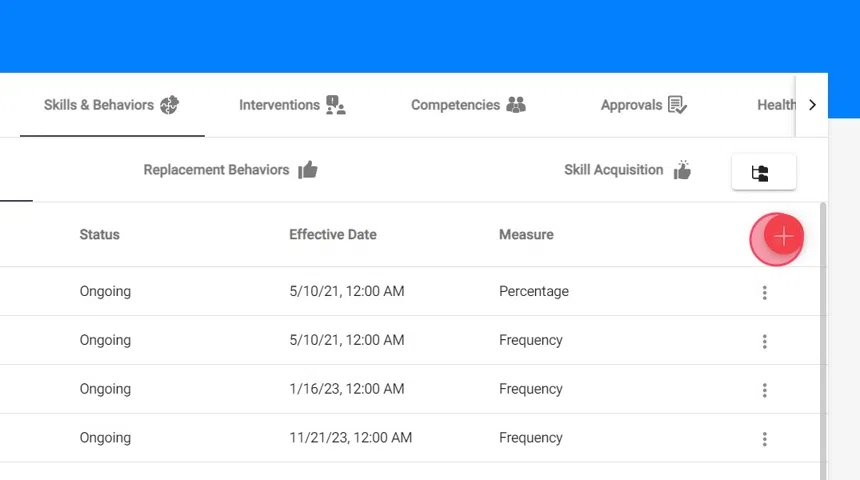The image size is (860, 480).
Task: Click the Skills & Behaviors puzzle head icon
Action: (169, 105)
